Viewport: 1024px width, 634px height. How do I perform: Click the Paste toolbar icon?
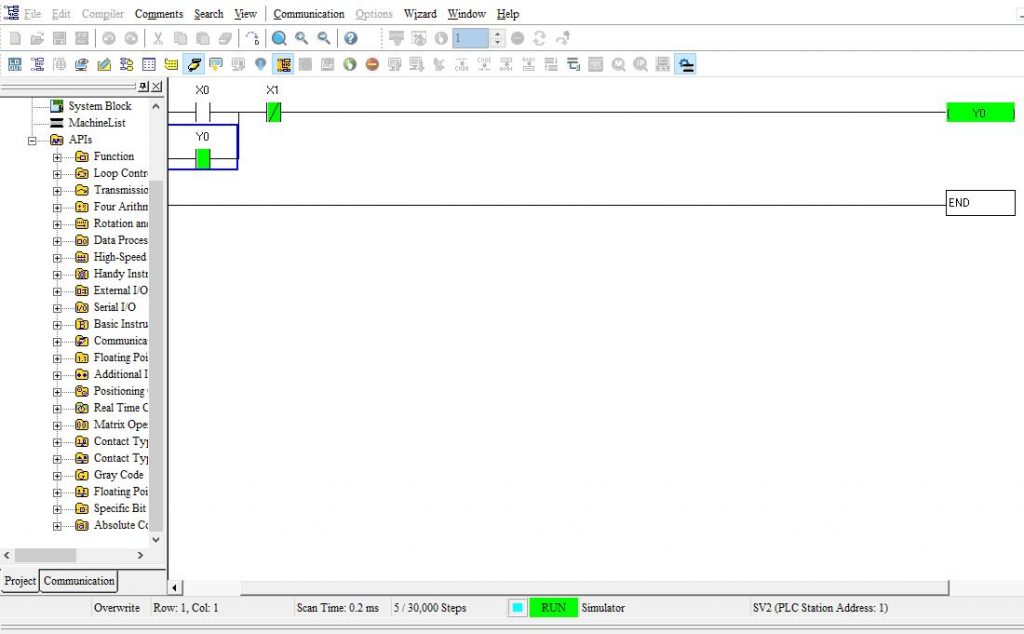click(x=203, y=37)
